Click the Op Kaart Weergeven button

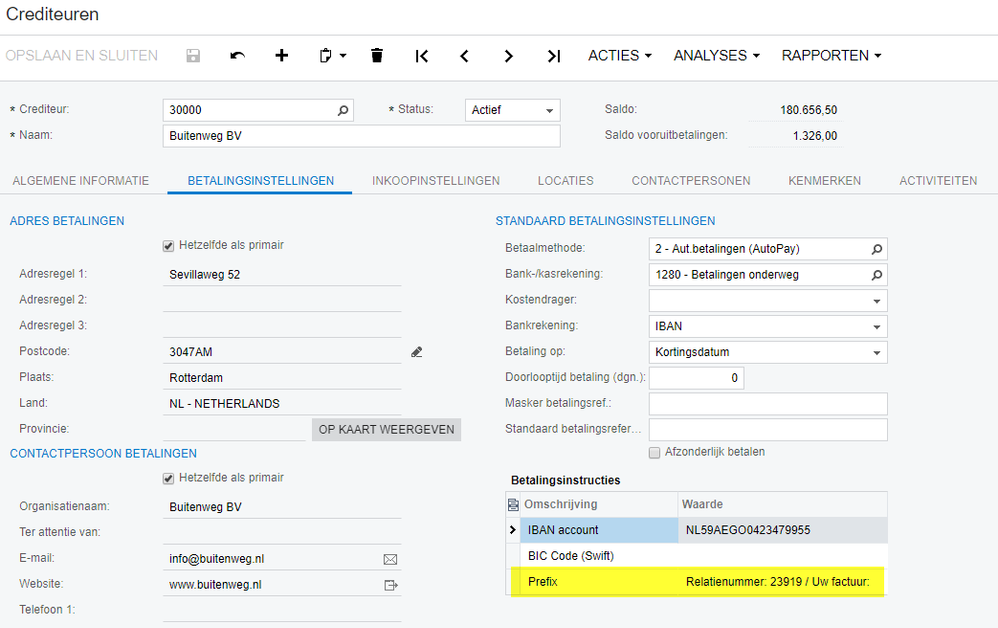(x=386, y=430)
